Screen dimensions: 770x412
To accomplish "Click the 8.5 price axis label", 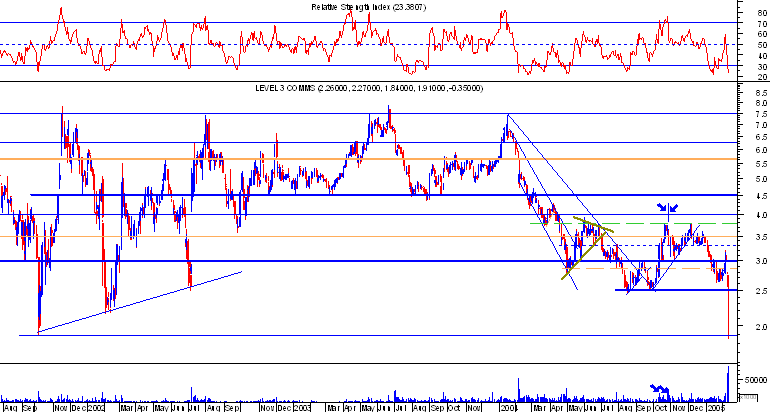I will tap(762, 93).
